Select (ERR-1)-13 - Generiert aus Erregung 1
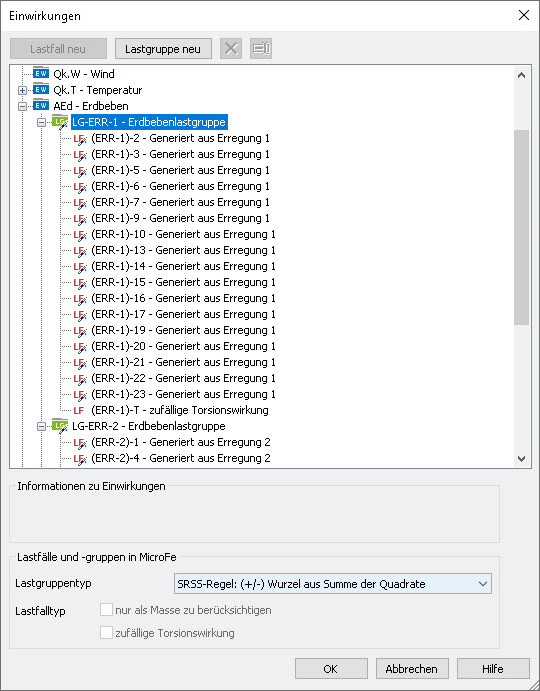The height and width of the screenshot is (691, 540). click(183, 250)
